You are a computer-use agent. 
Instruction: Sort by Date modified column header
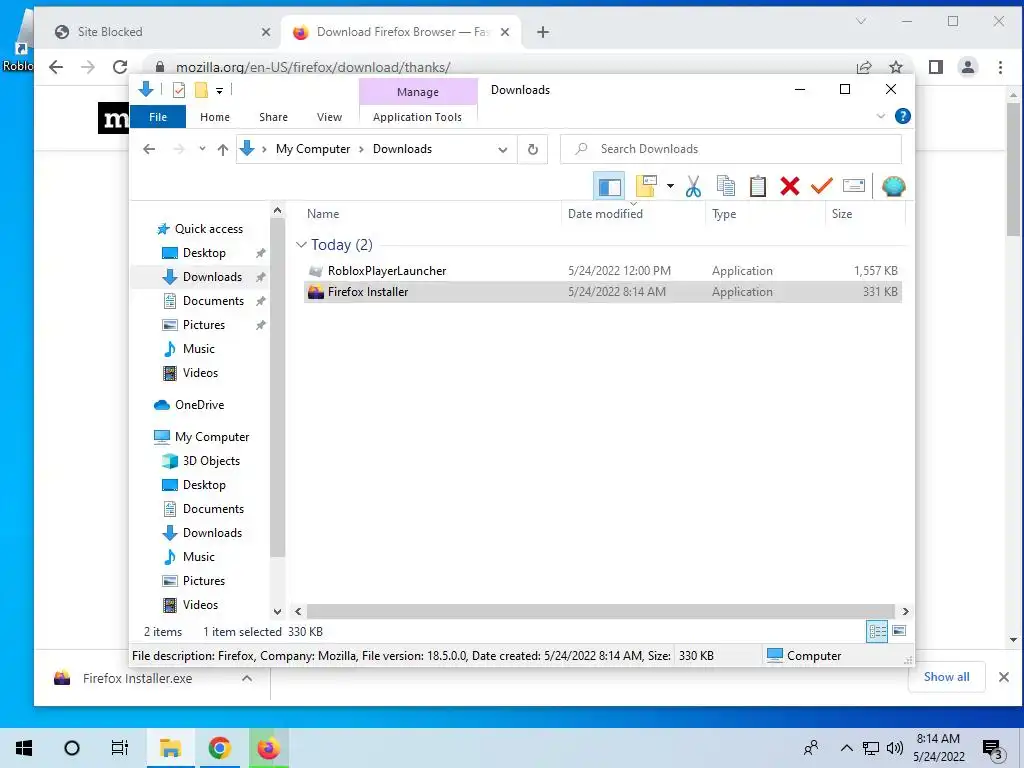click(605, 214)
